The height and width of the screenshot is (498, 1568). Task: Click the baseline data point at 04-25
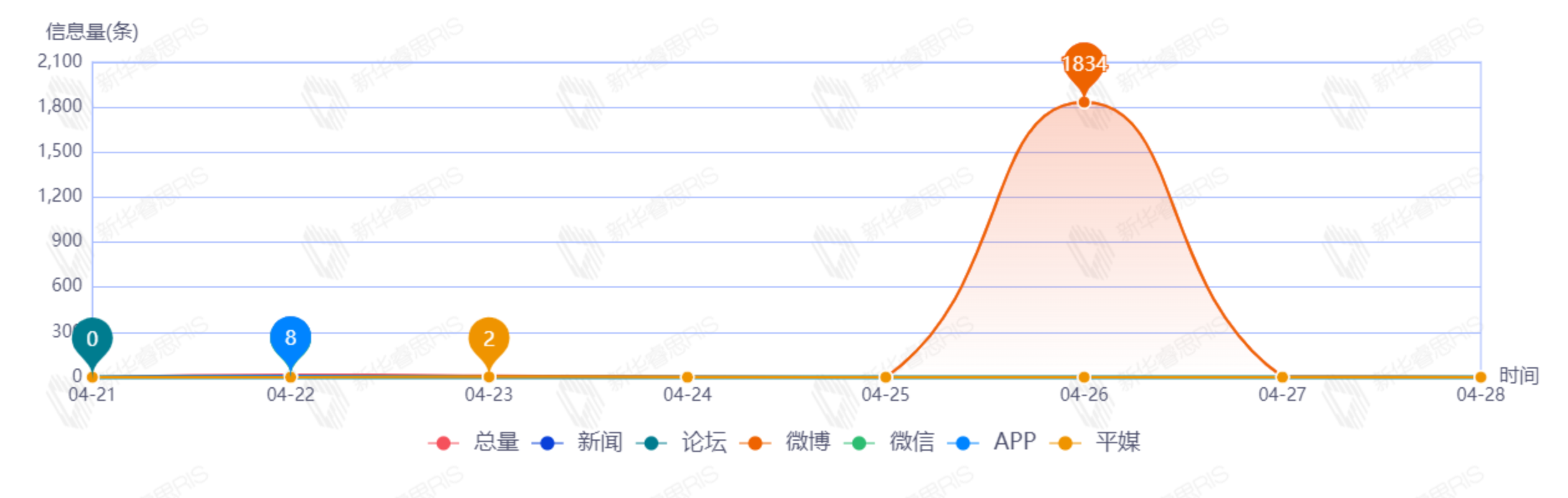885,377
